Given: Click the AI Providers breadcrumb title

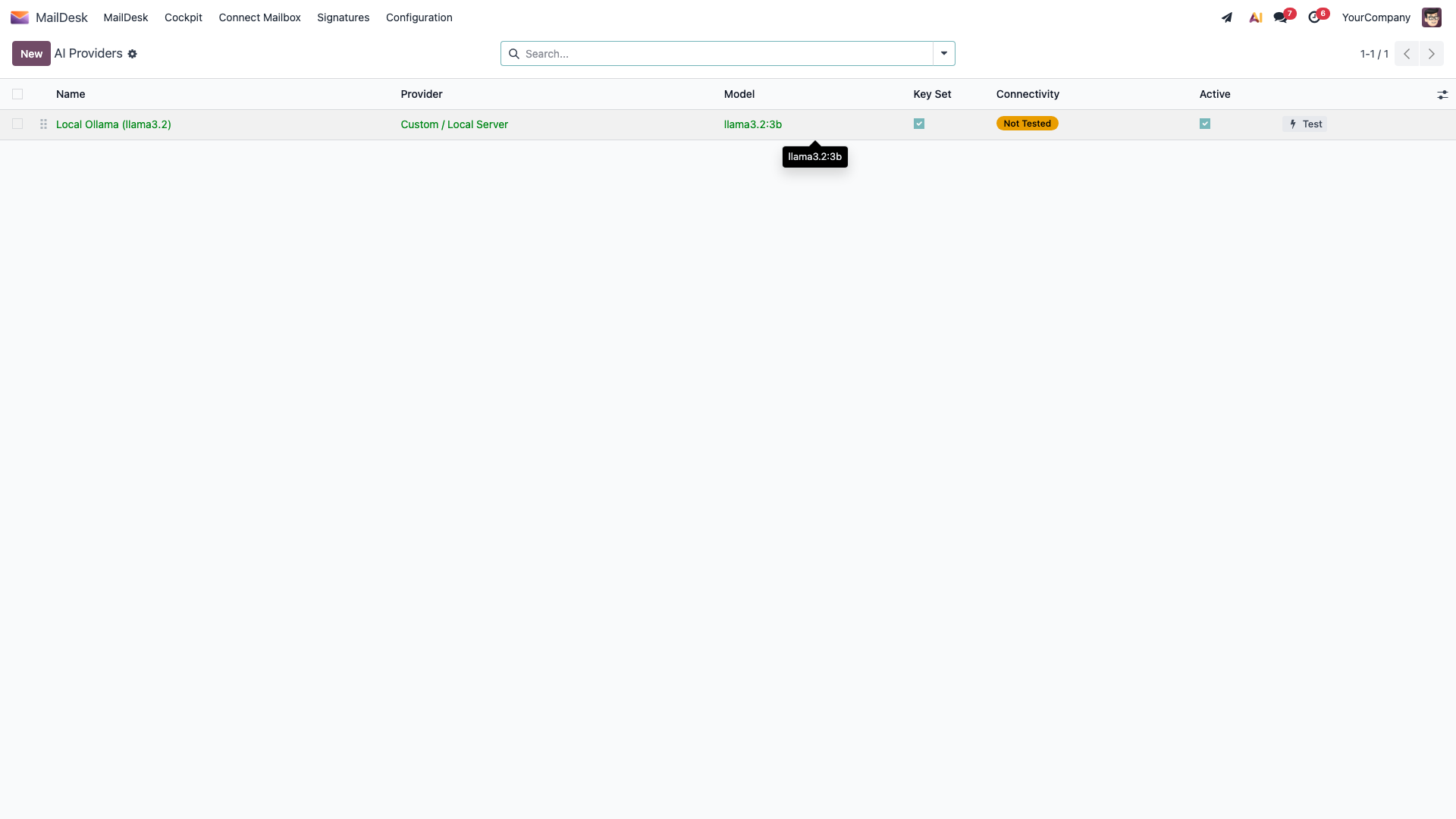Looking at the screenshot, I should 89,54.
